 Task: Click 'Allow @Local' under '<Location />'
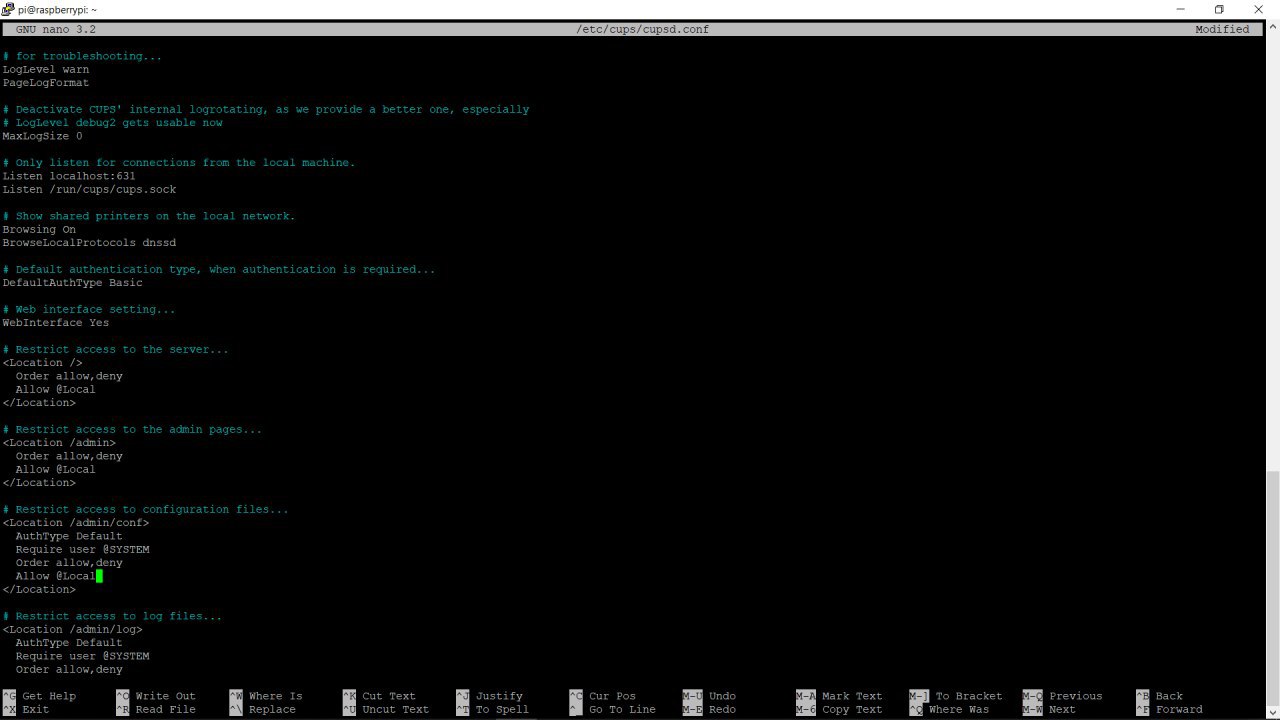click(56, 390)
